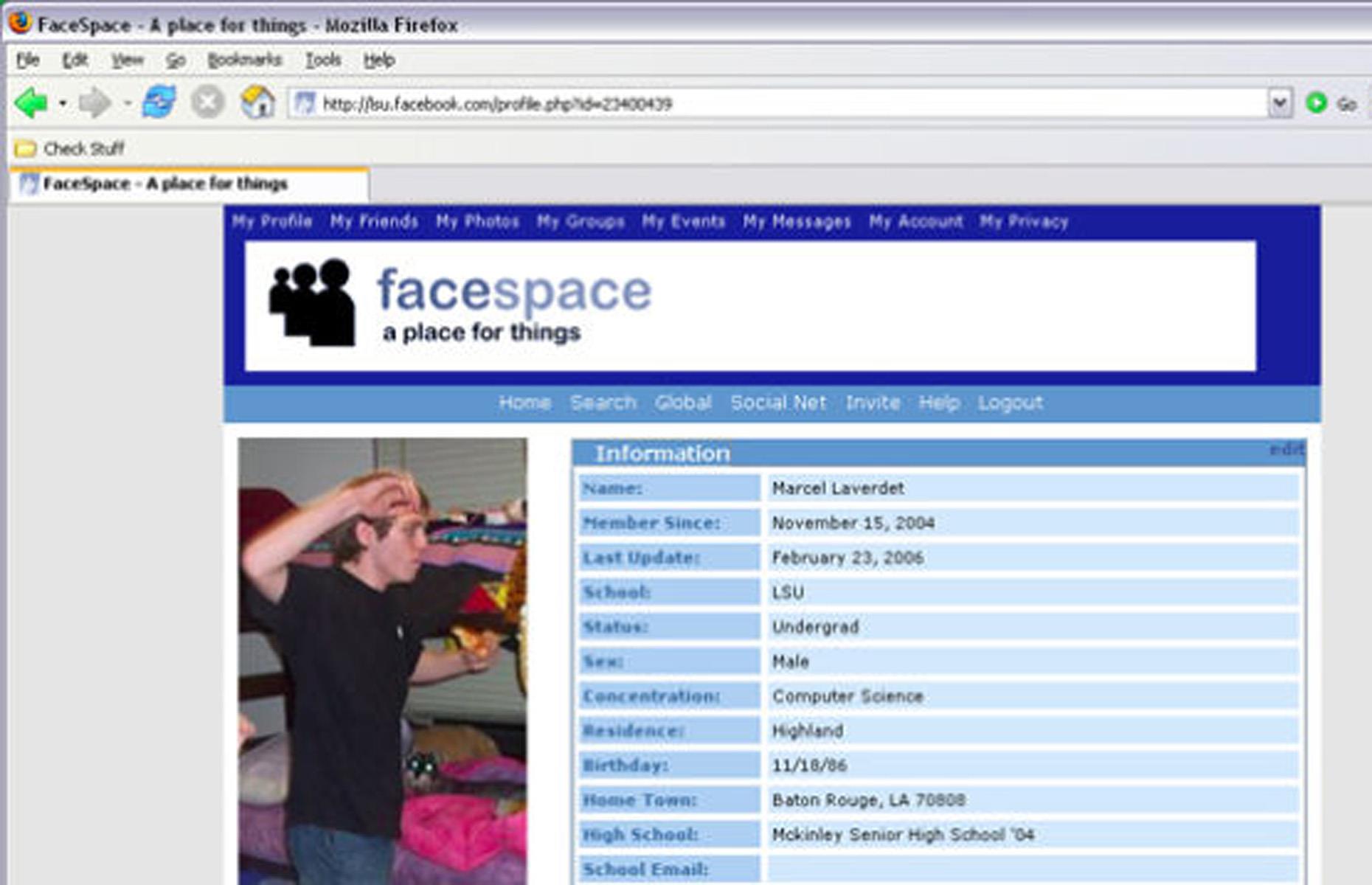Viewport: 1372px width, 885px height.
Task: Open the File menu
Action: point(28,60)
